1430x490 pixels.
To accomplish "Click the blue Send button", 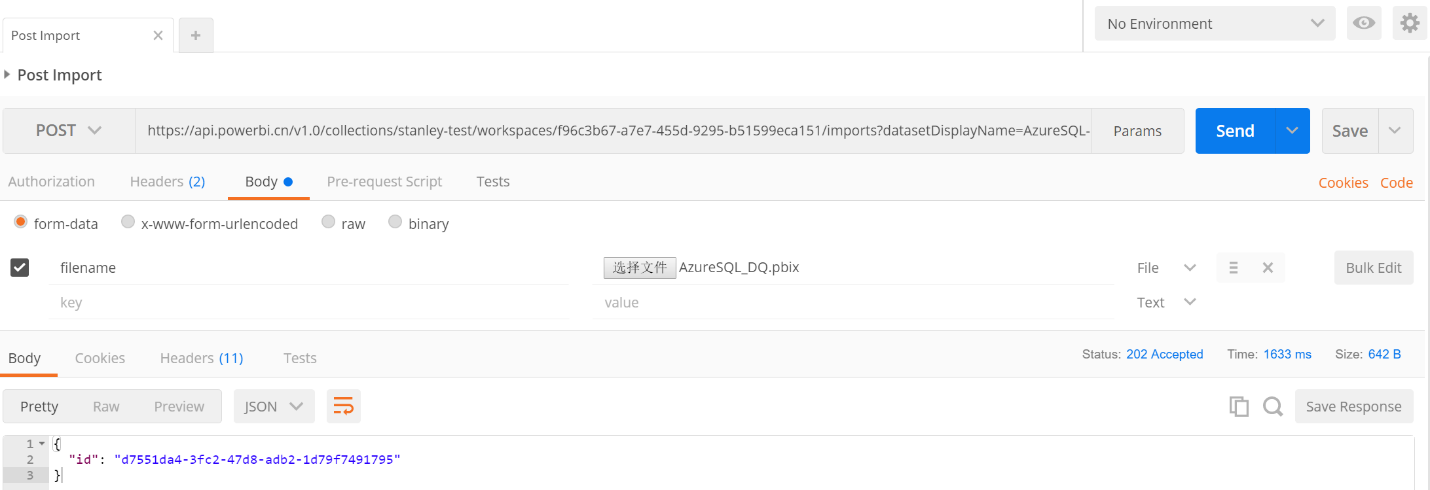I will pos(1235,131).
